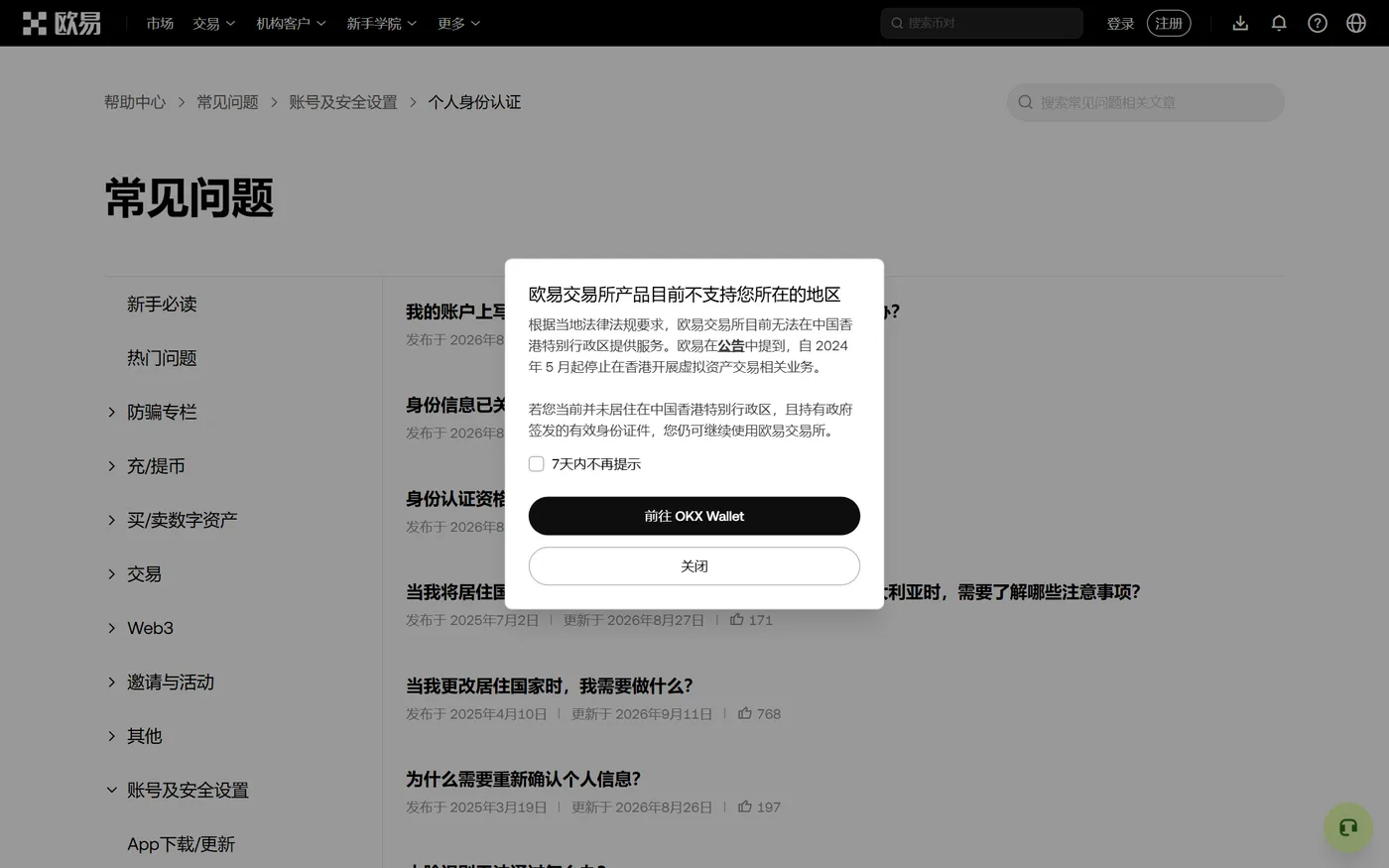Open the help question mark icon
The image size is (1389, 868).
[x=1318, y=23]
